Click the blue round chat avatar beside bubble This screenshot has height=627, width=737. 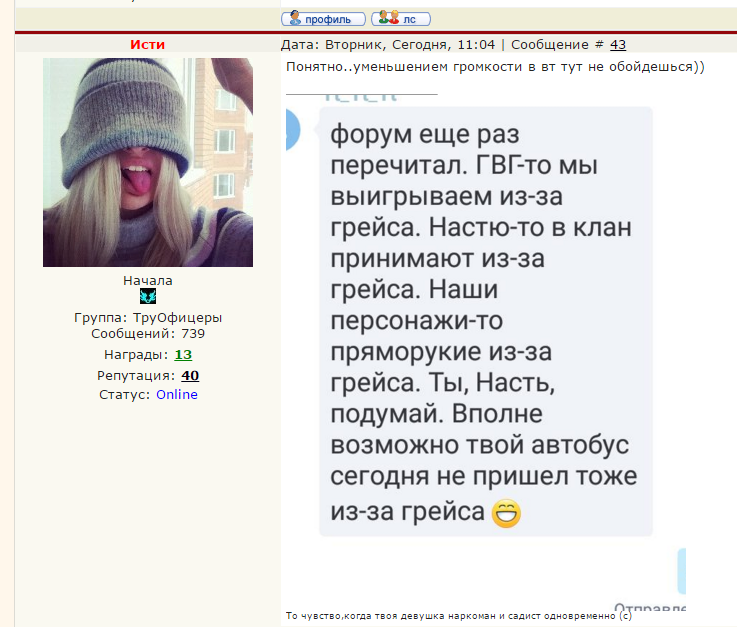[x=291, y=130]
